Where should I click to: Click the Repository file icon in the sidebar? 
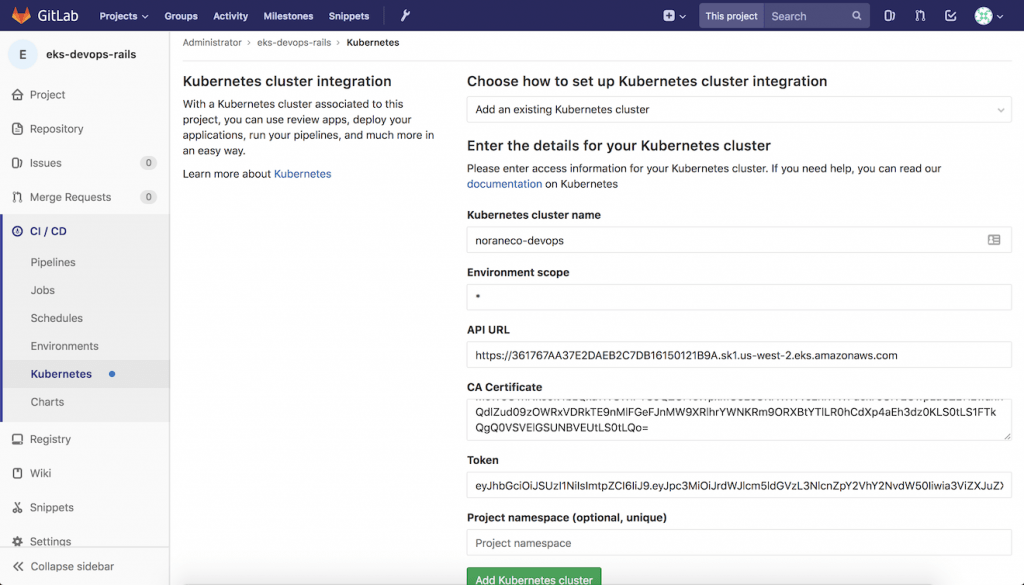pyautogui.click(x=18, y=129)
